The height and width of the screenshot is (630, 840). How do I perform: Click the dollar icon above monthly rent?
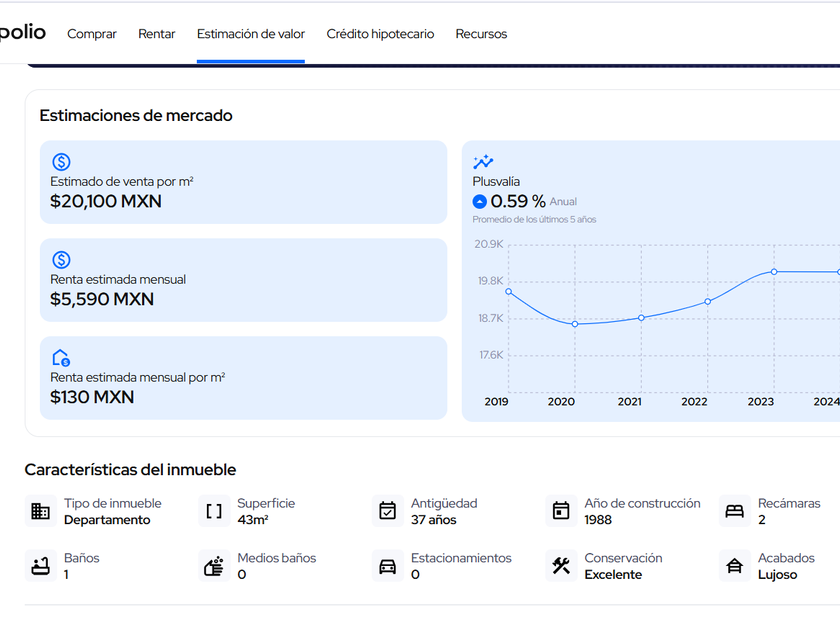[61, 260]
